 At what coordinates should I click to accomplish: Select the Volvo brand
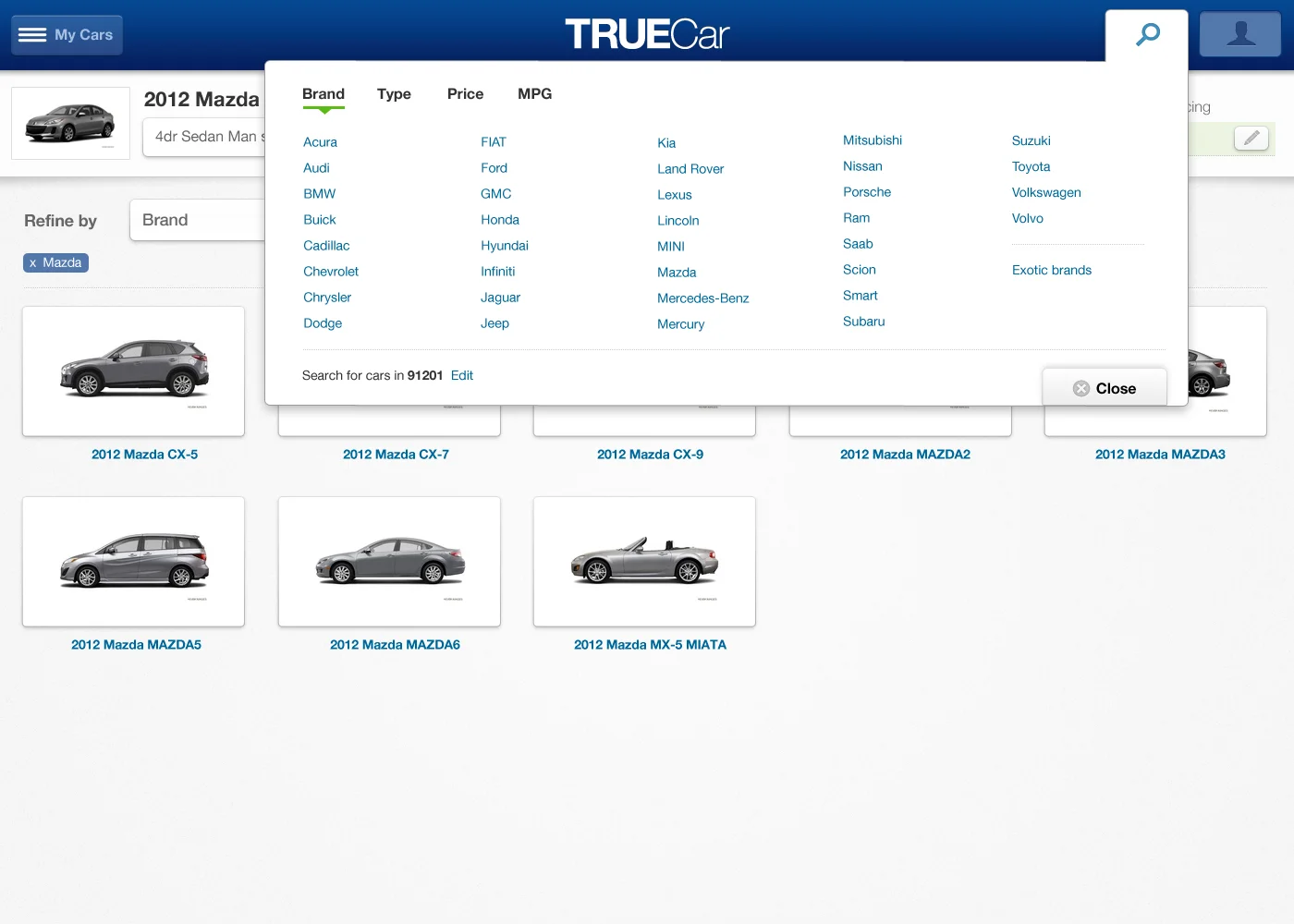(1028, 219)
